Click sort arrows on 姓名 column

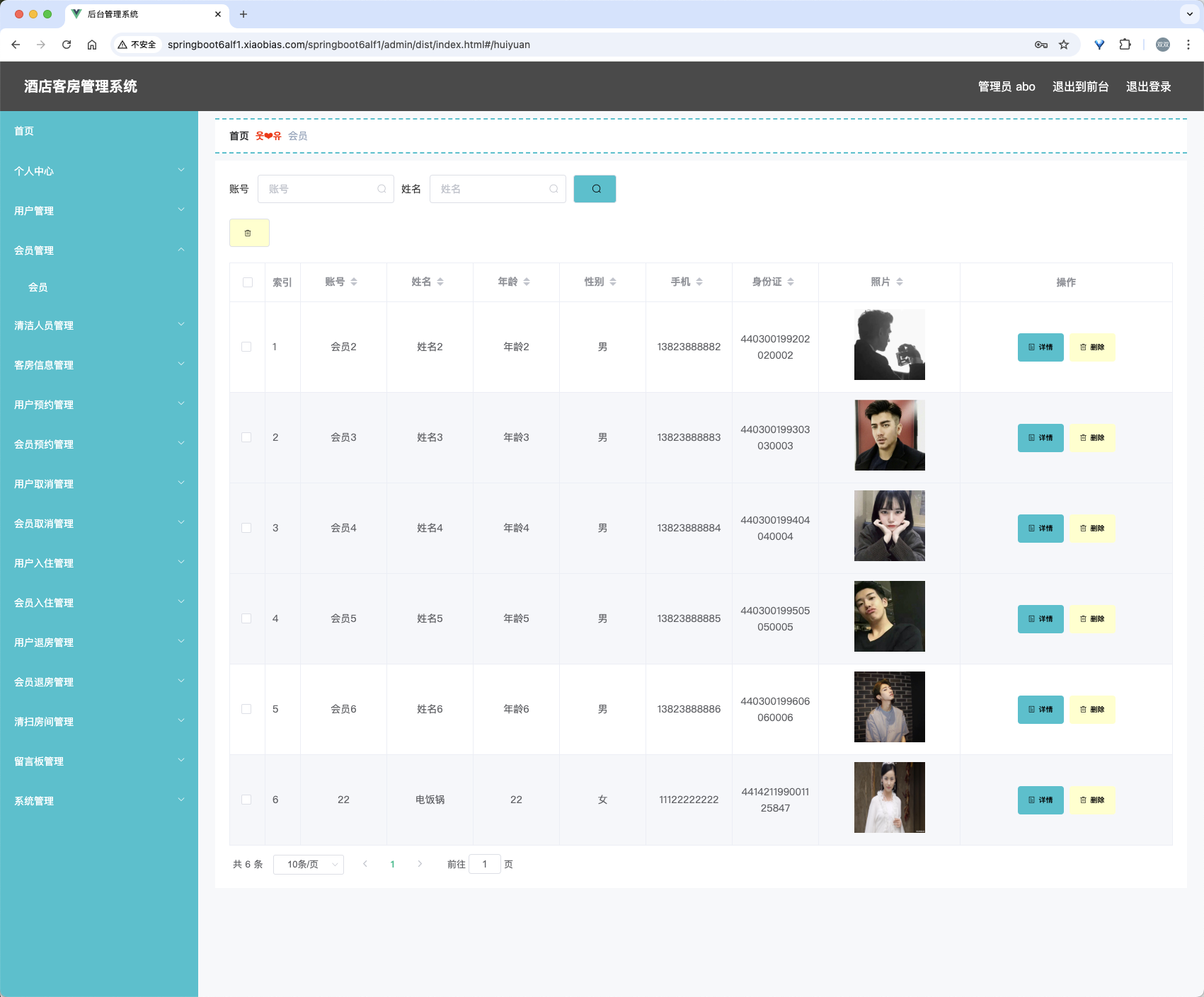click(x=440, y=282)
